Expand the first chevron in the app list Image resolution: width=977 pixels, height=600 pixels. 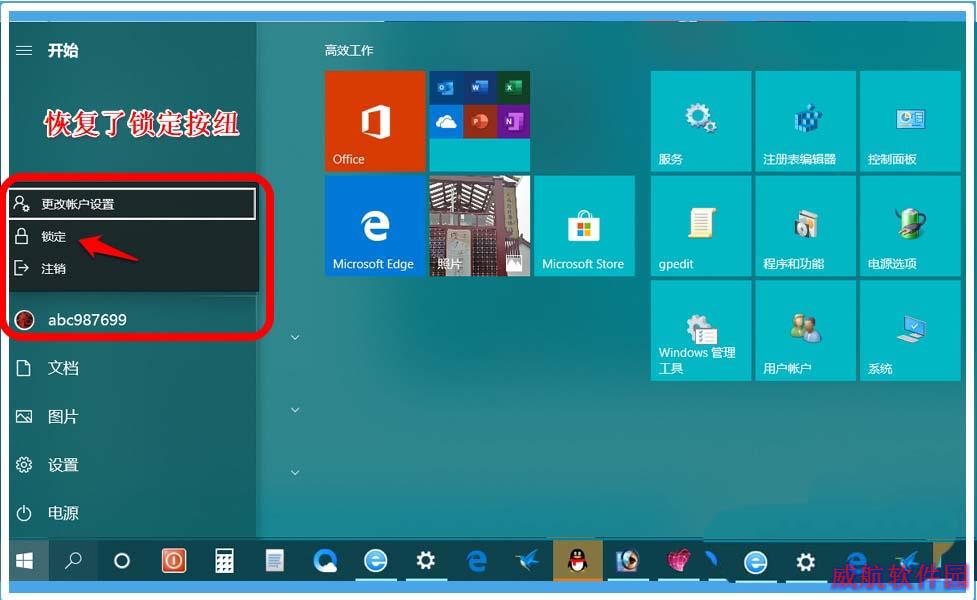[295, 337]
